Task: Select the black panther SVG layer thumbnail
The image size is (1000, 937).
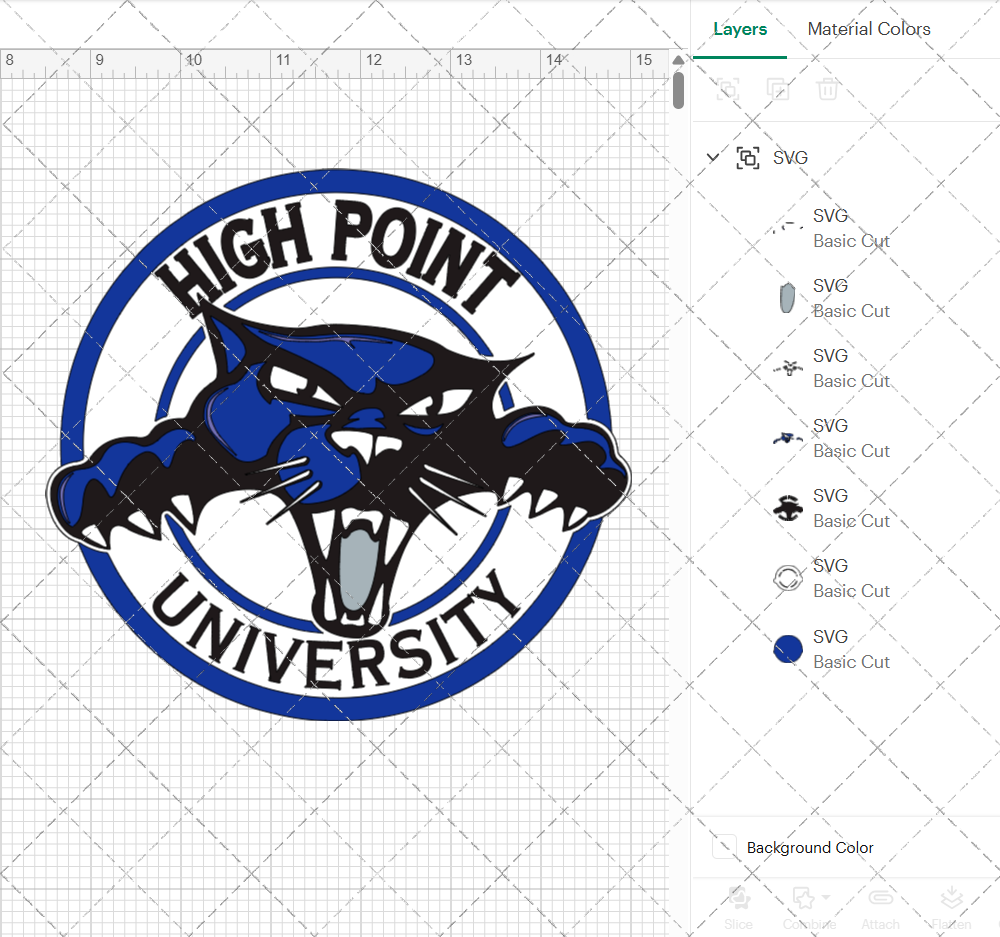Action: (788, 508)
